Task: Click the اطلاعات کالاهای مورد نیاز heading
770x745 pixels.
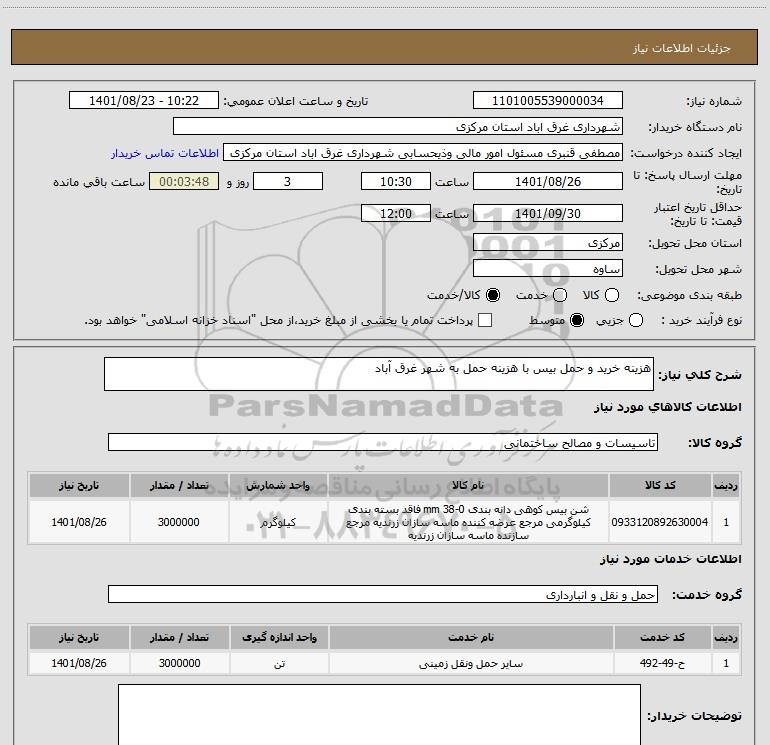Action: click(x=668, y=407)
